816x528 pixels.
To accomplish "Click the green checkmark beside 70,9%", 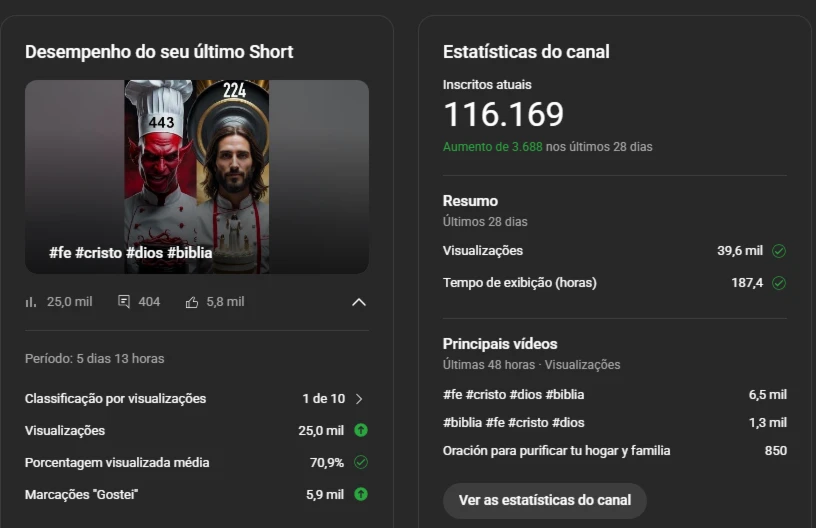I will click(x=361, y=462).
